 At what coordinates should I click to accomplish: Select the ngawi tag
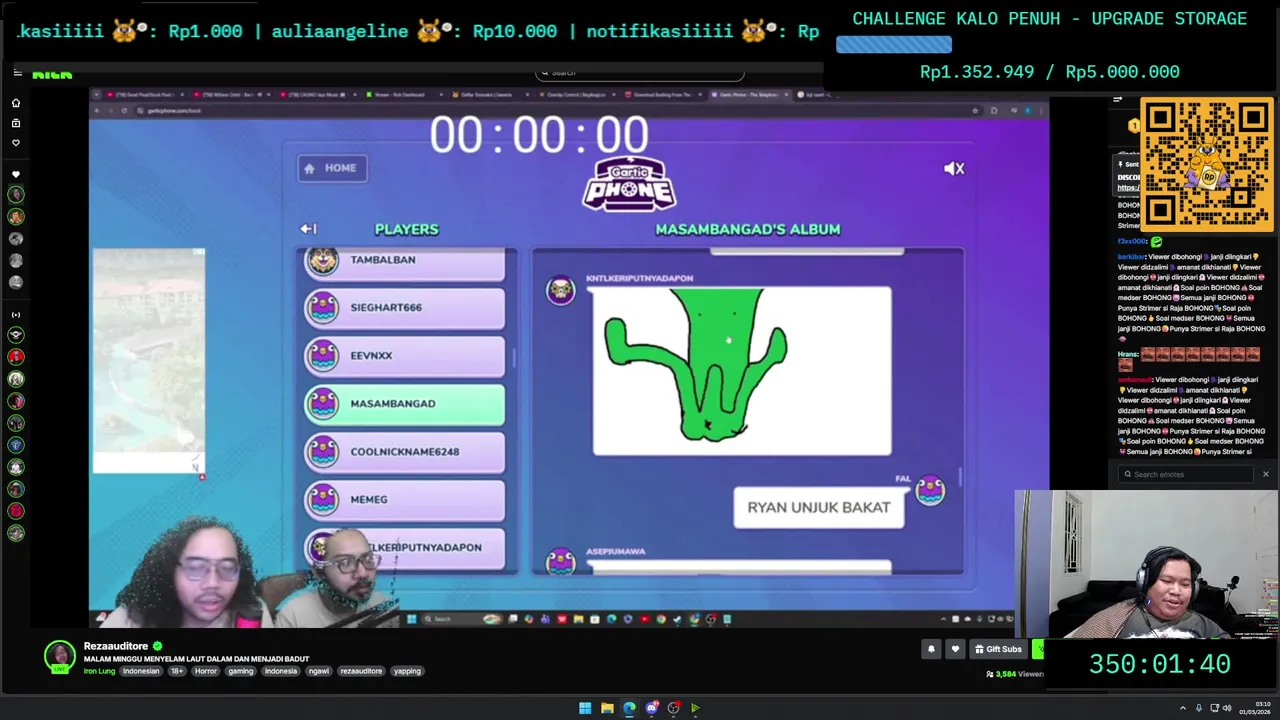[x=319, y=671]
